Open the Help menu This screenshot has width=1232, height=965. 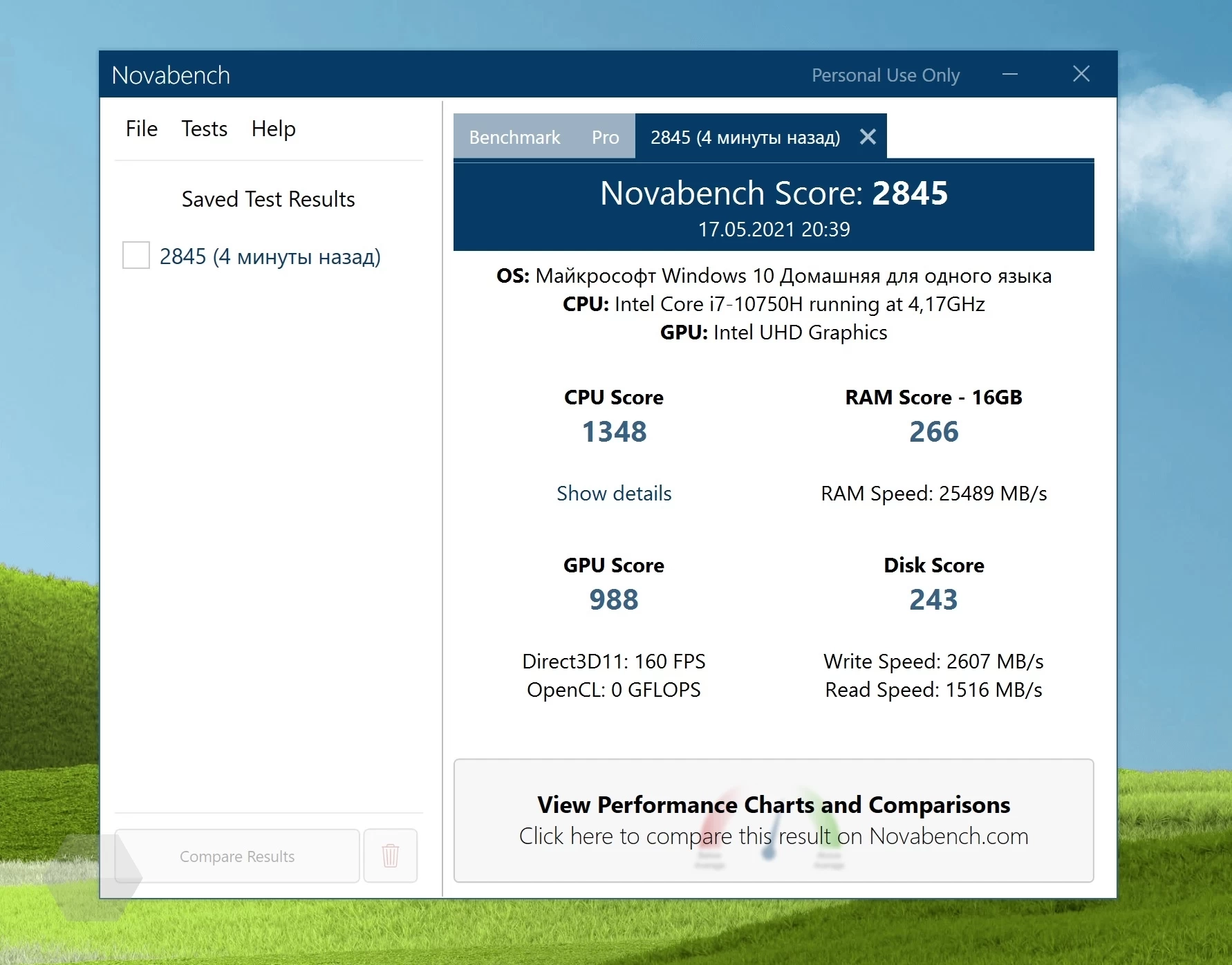point(273,129)
